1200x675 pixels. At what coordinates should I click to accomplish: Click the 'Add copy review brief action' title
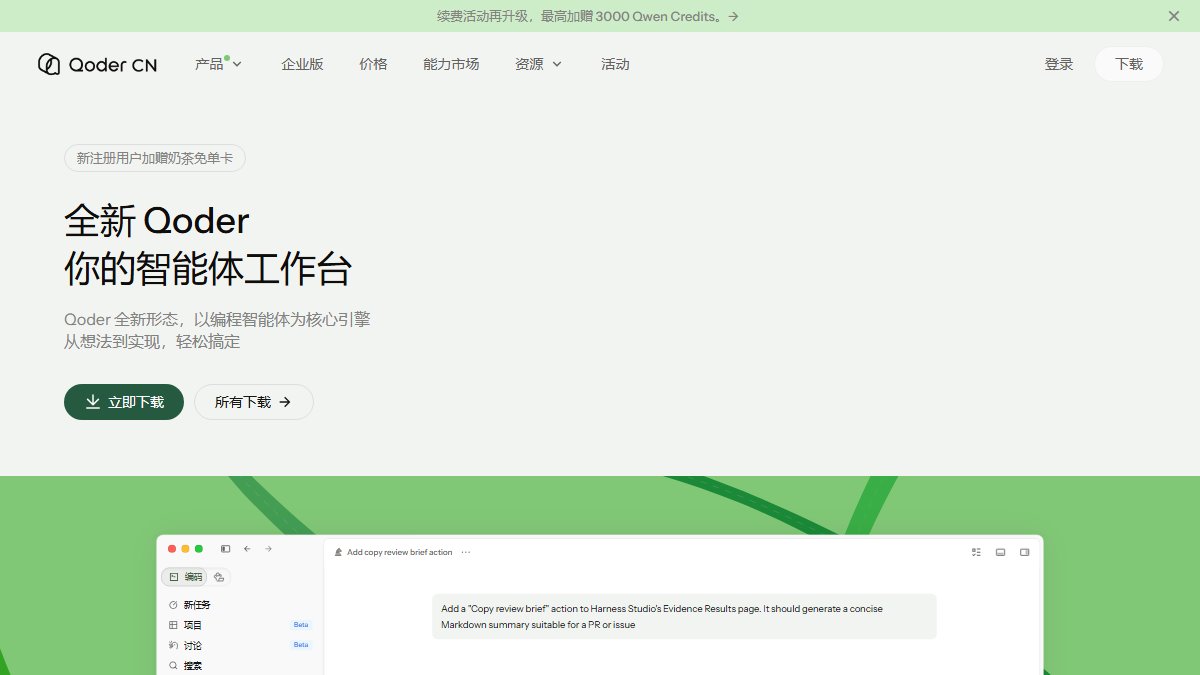pos(399,552)
